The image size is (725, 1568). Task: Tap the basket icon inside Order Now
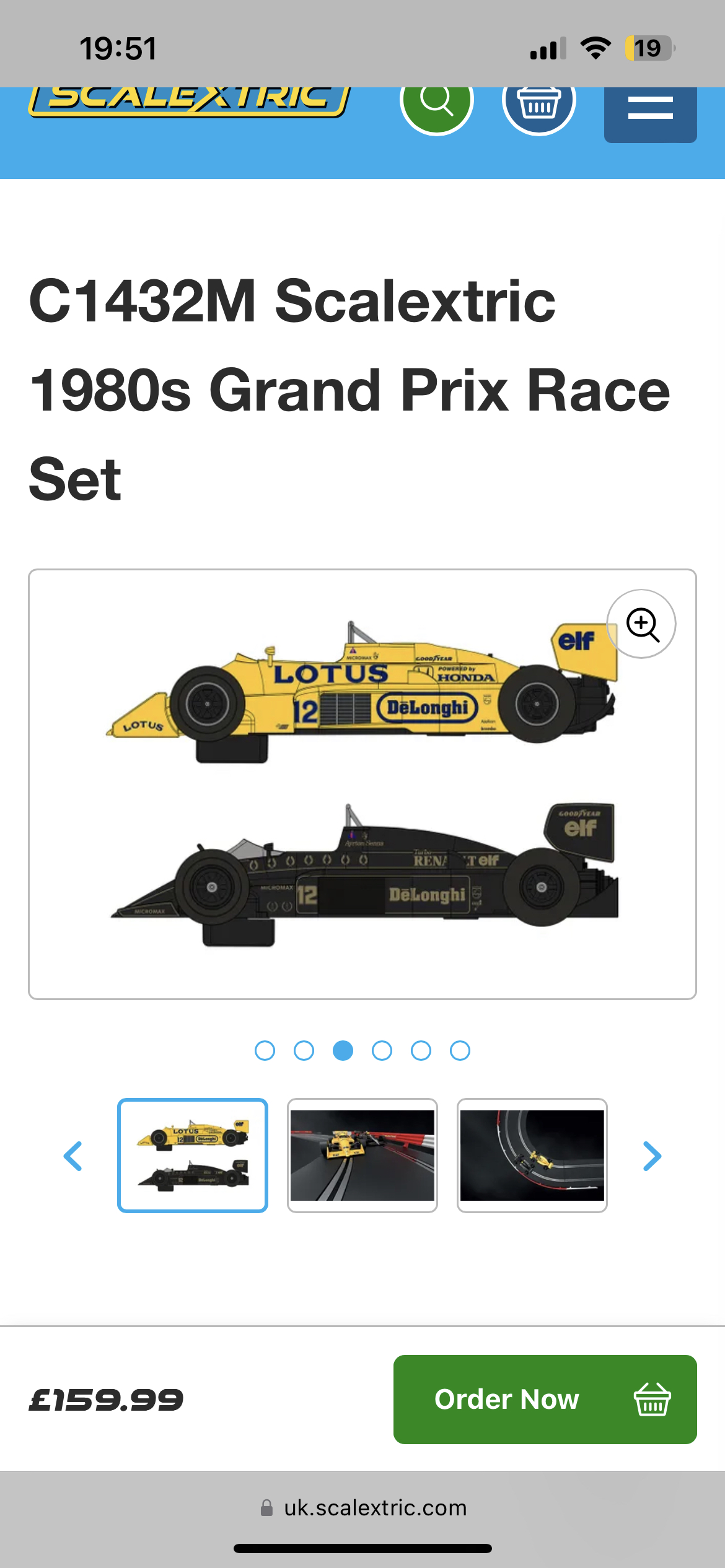coord(652,1400)
